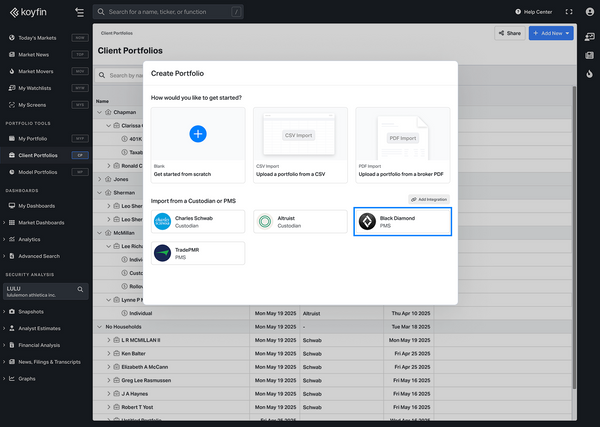Expand Market Dashboards section
The height and width of the screenshot is (427, 600).
[4, 223]
